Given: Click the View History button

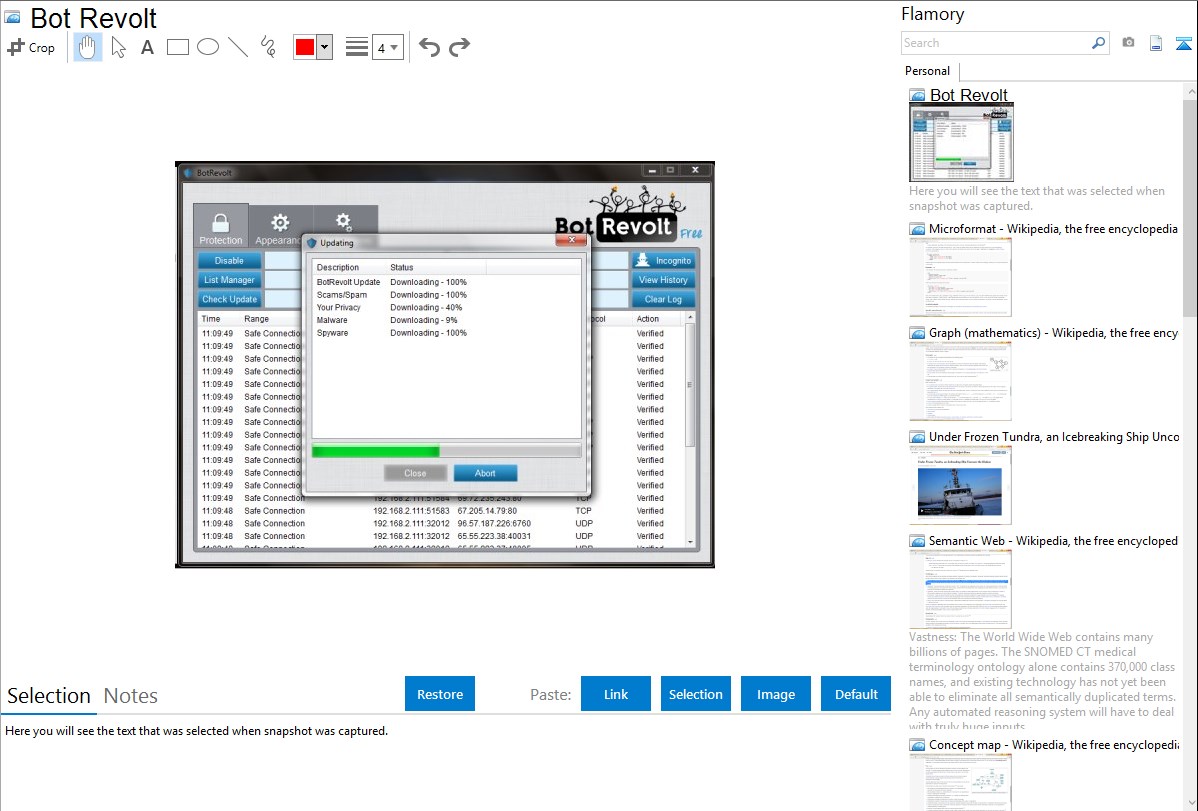Looking at the screenshot, I should (x=663, y=280).
